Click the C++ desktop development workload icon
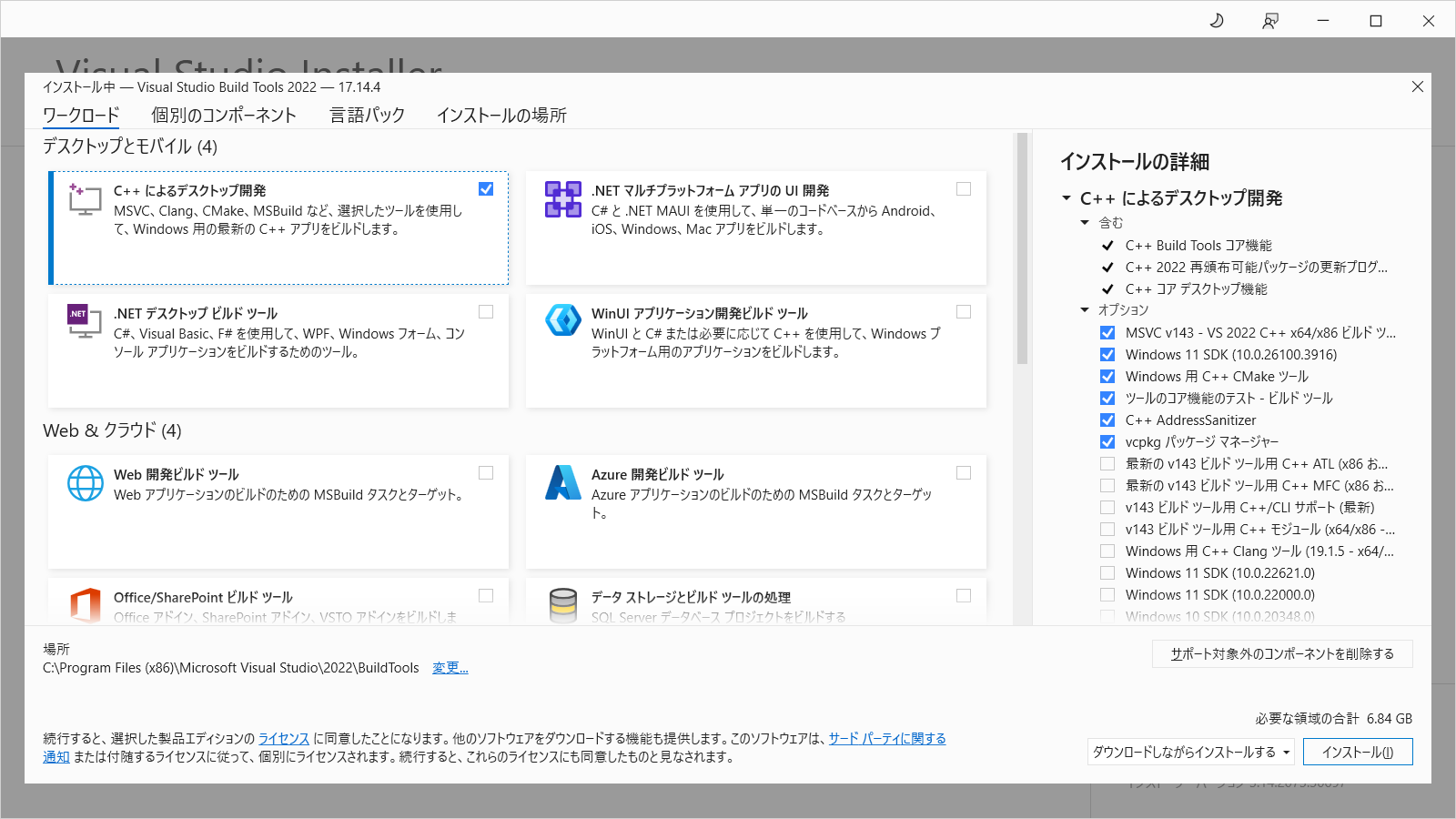Screen dimensions: 1456x819 (x=85, y=199)
